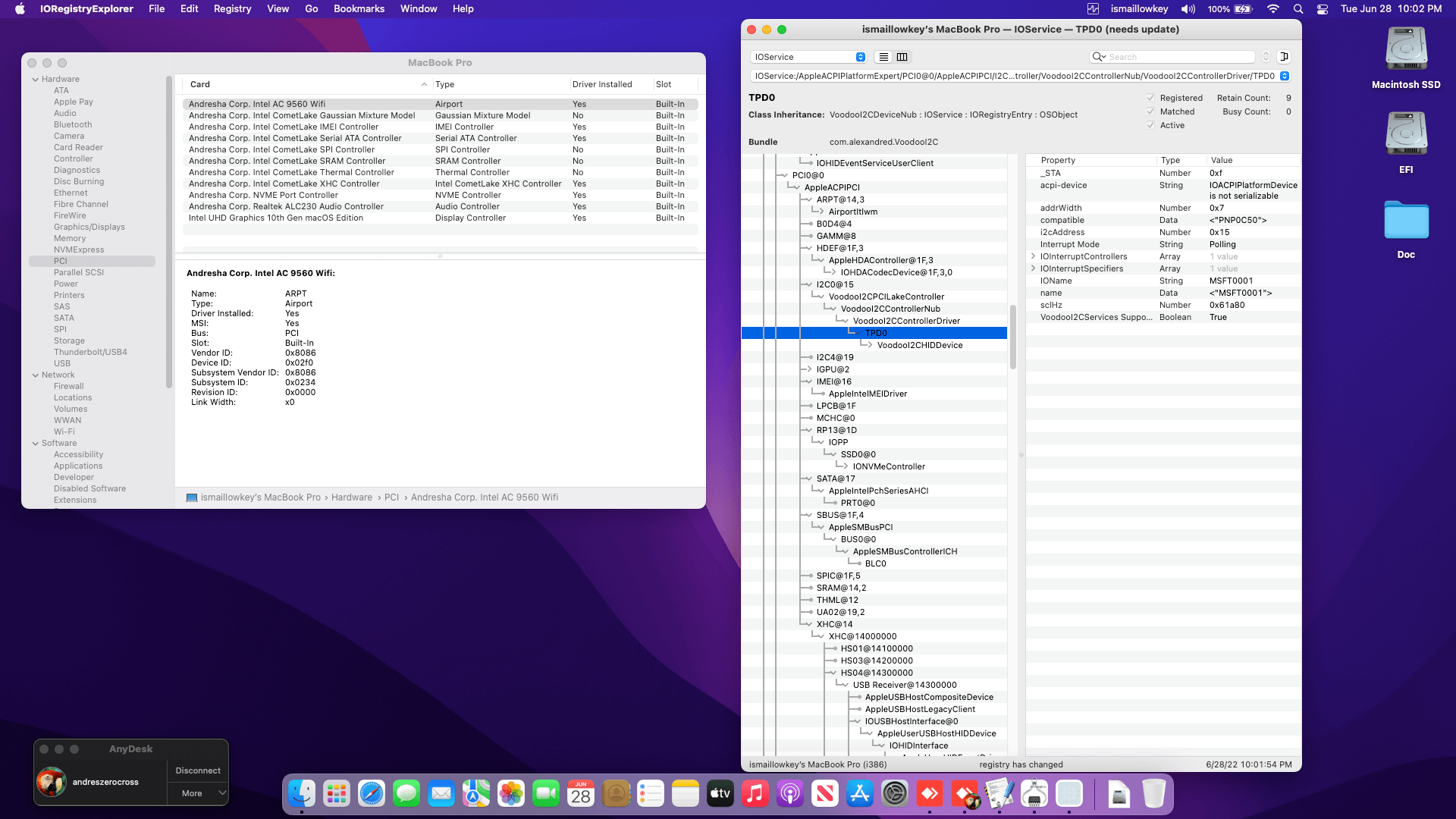The width and height of the screenshot is (1456, 819).
Task: Expand IOInterruptControllers property array
Action: click(x=1034, y=256)
